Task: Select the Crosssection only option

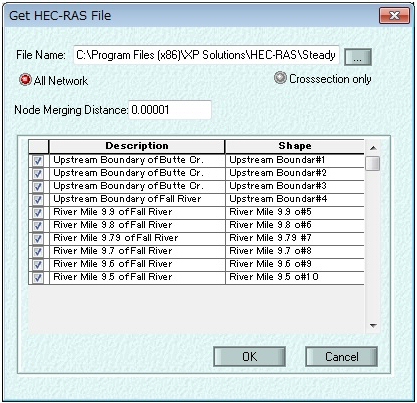Action: 280,78
